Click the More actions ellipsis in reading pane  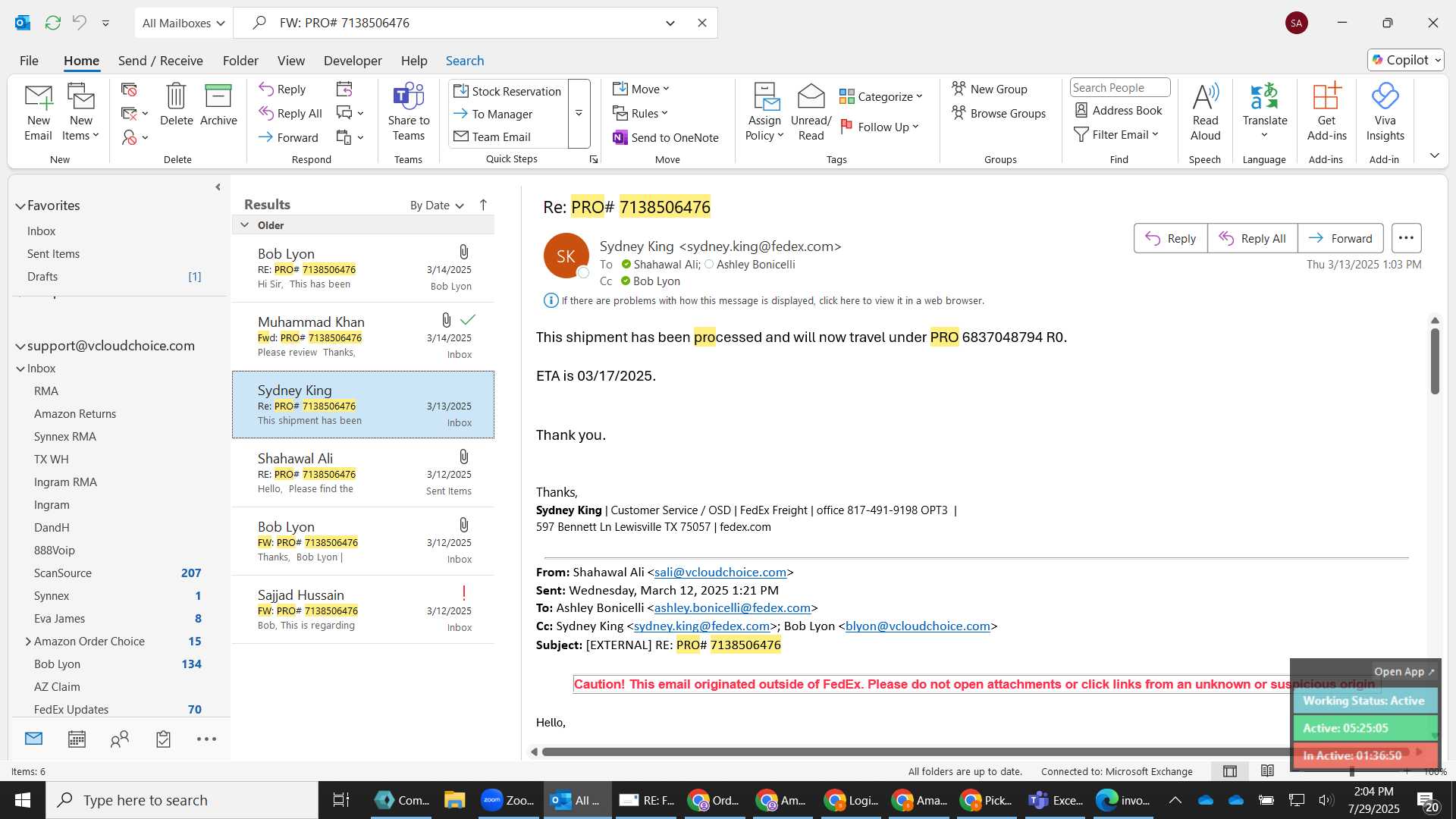[1406, 238]
